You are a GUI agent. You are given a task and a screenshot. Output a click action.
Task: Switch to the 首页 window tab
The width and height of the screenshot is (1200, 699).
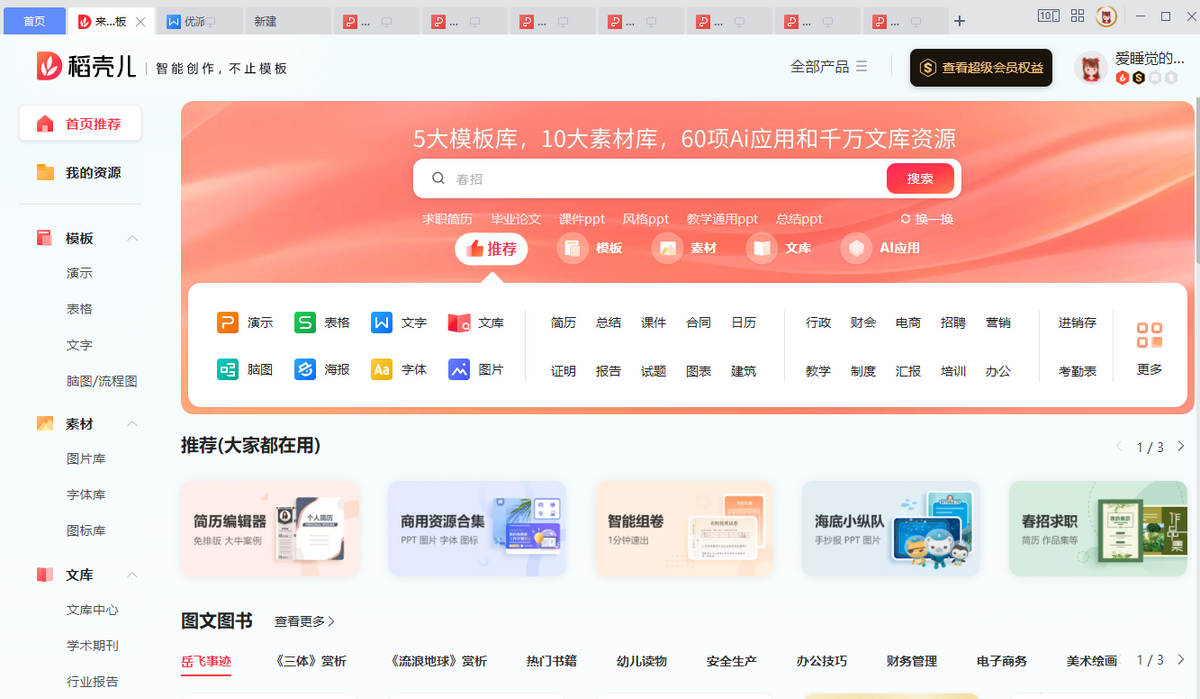pos(34,21)
